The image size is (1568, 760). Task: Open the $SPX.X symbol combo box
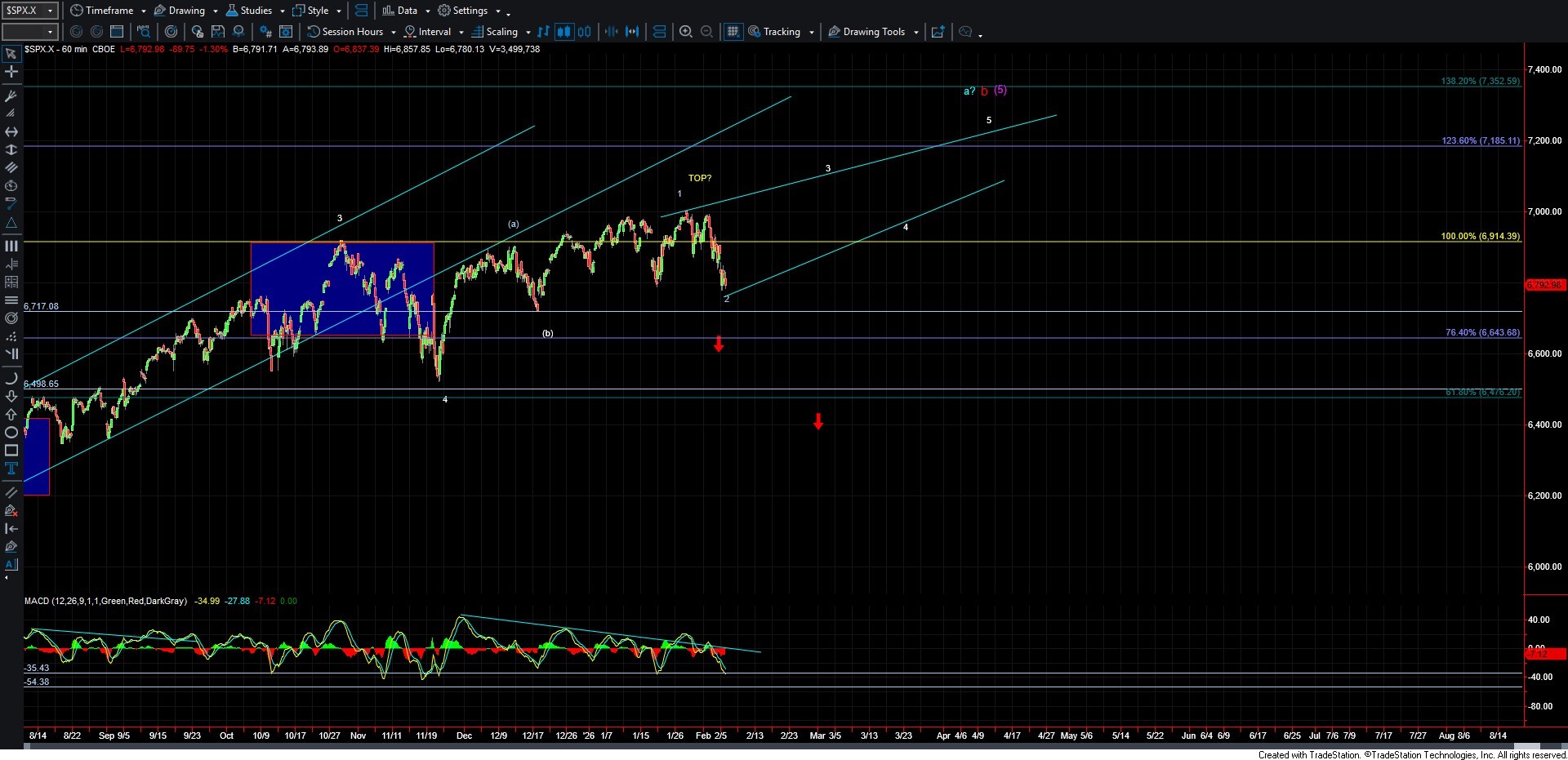tap(29, 11)
